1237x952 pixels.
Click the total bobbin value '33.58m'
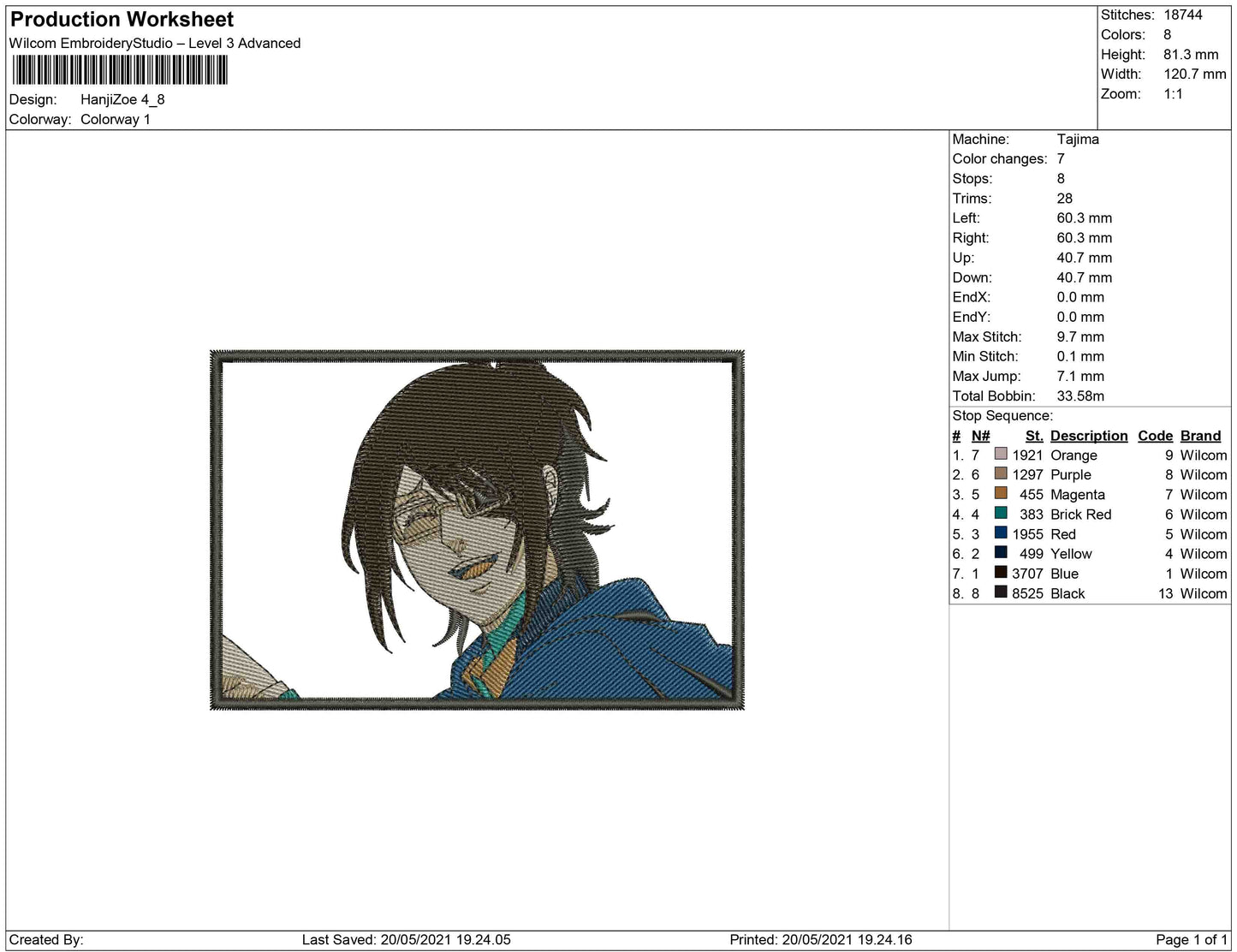click(1080, 396)
